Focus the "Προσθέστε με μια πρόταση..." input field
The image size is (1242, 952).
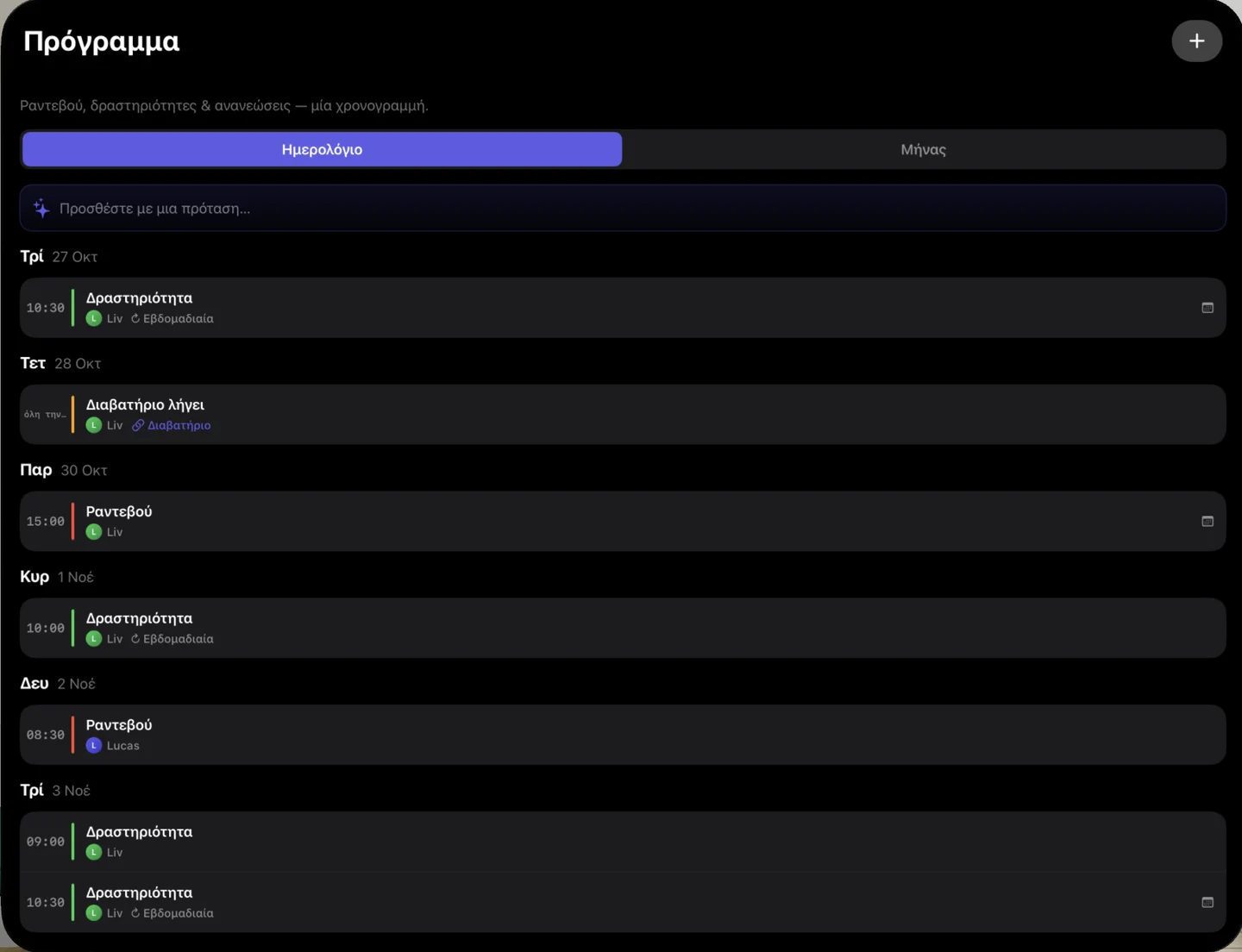623,208
